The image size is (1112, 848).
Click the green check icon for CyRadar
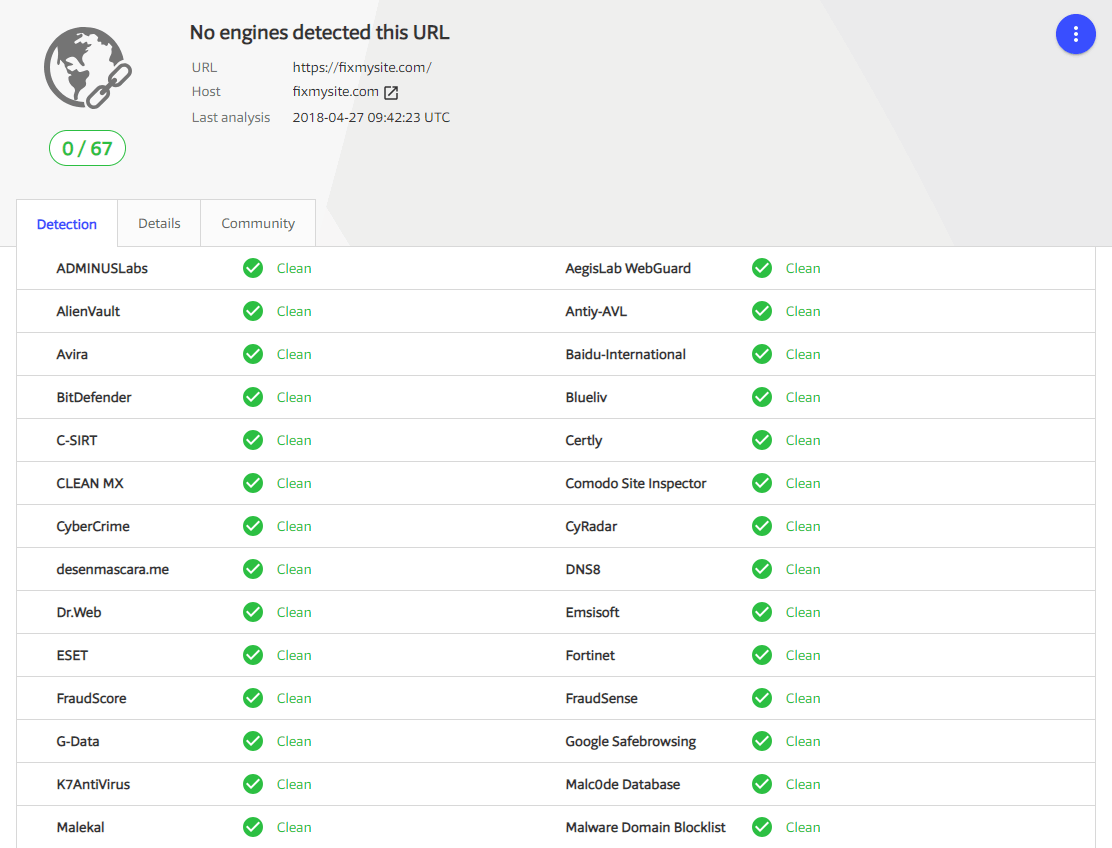coord(762,526)
